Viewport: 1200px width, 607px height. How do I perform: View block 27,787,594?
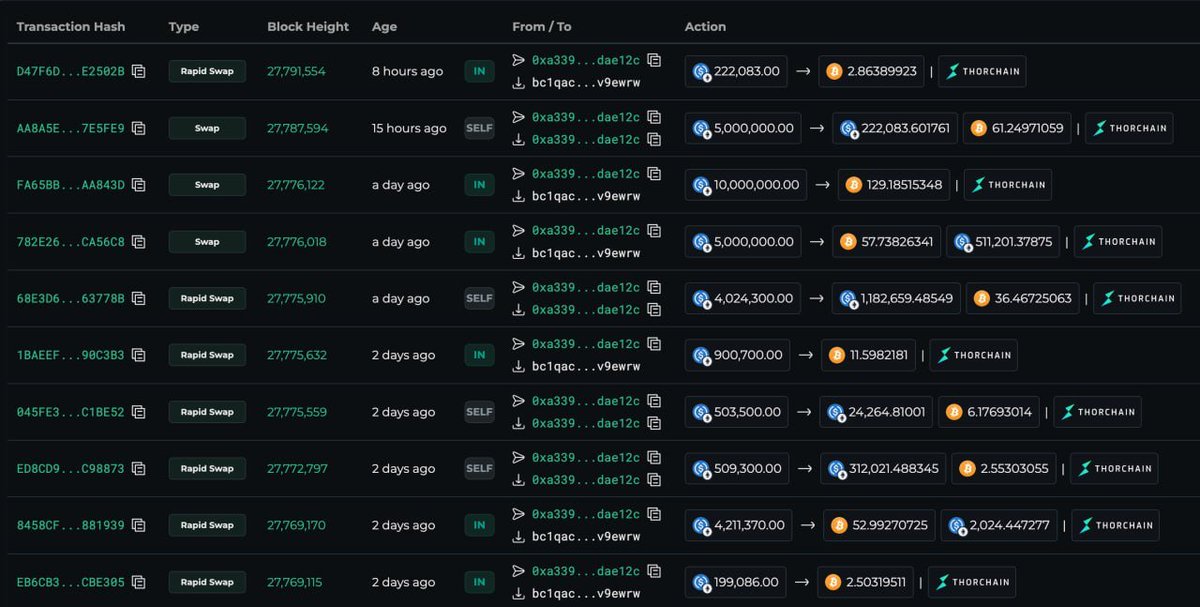(x=297, y=128)
